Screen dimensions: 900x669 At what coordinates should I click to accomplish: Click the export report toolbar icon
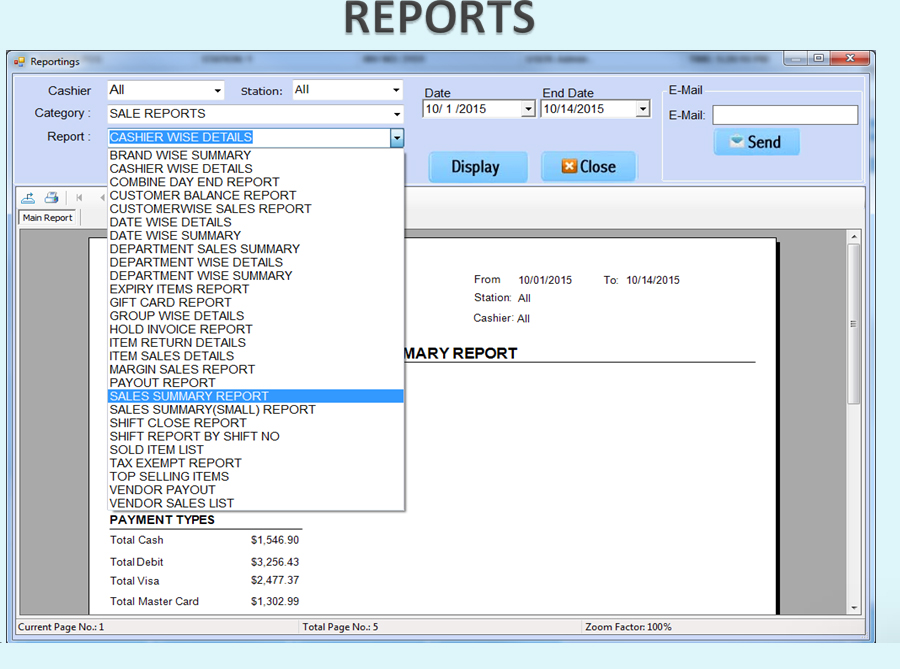(x=28, y=198)
